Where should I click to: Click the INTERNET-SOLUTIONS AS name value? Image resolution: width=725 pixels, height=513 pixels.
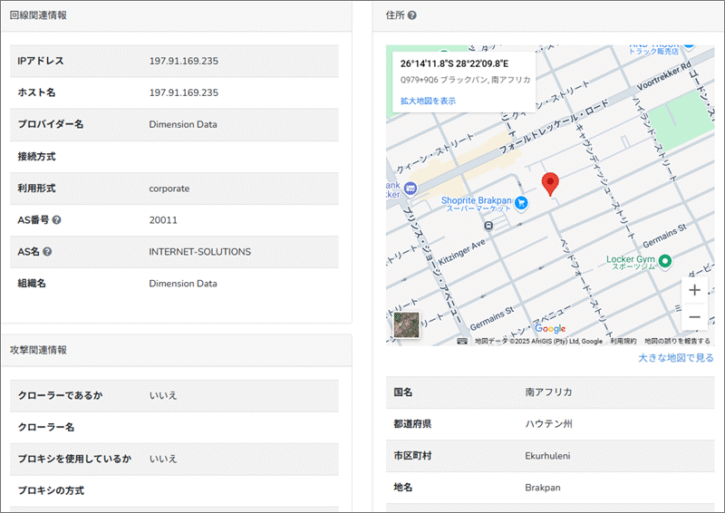coord(200,252)
